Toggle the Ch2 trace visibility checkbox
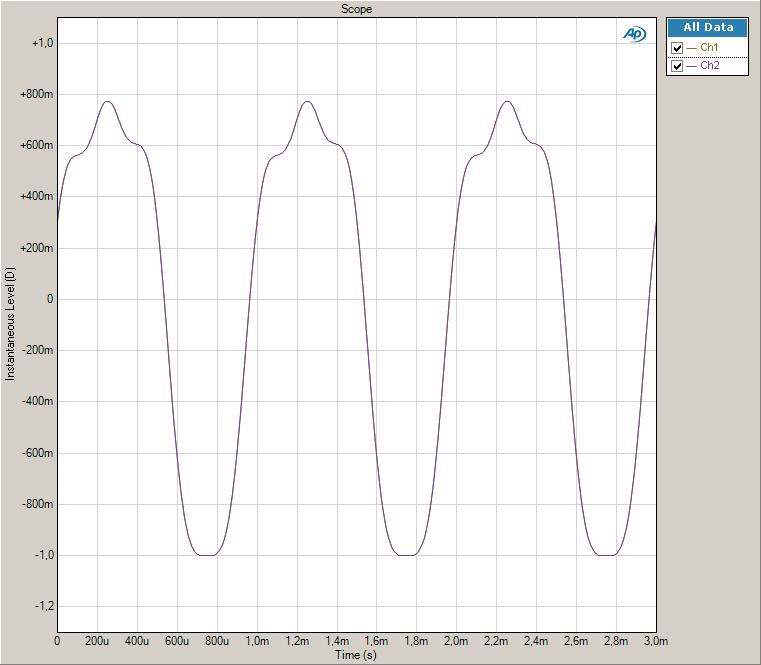 point(678,66)
